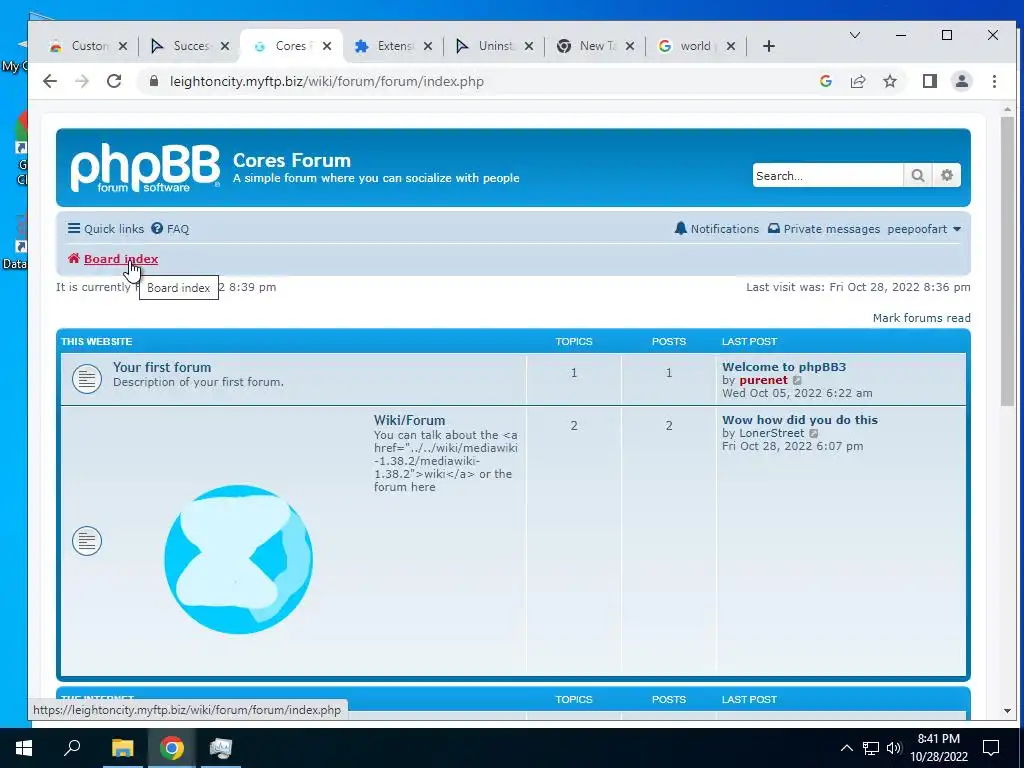Click the network tray icon

click(x=871, y=748)
